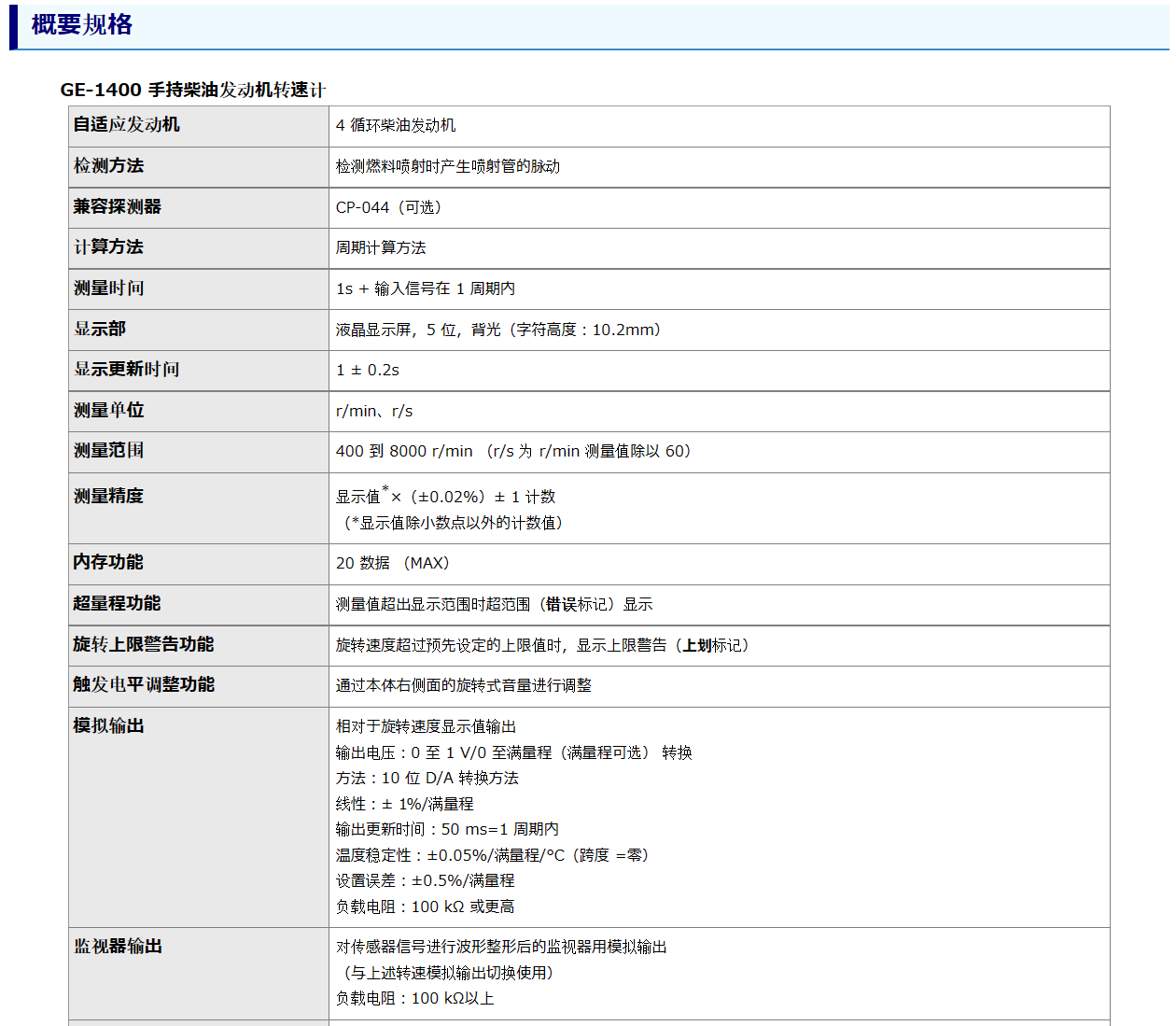The height and width of the screenshot is (1026, 1176).
Task: Click the line 设置误差：±0.5%/满量程
Action: point(426,880)
